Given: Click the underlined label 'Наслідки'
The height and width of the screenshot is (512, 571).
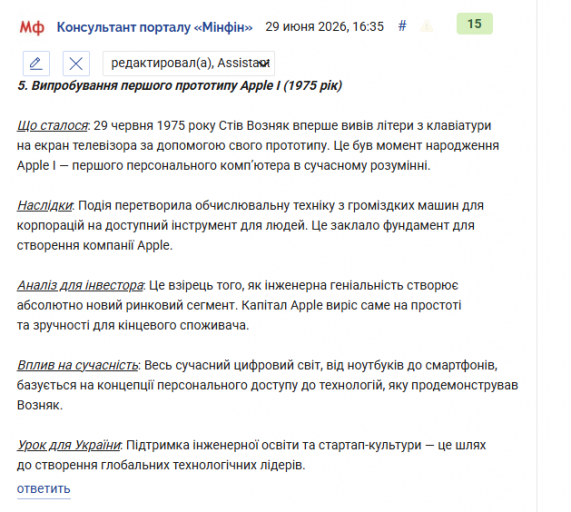Looking at the screenshot, I should (x=44, y=205).
